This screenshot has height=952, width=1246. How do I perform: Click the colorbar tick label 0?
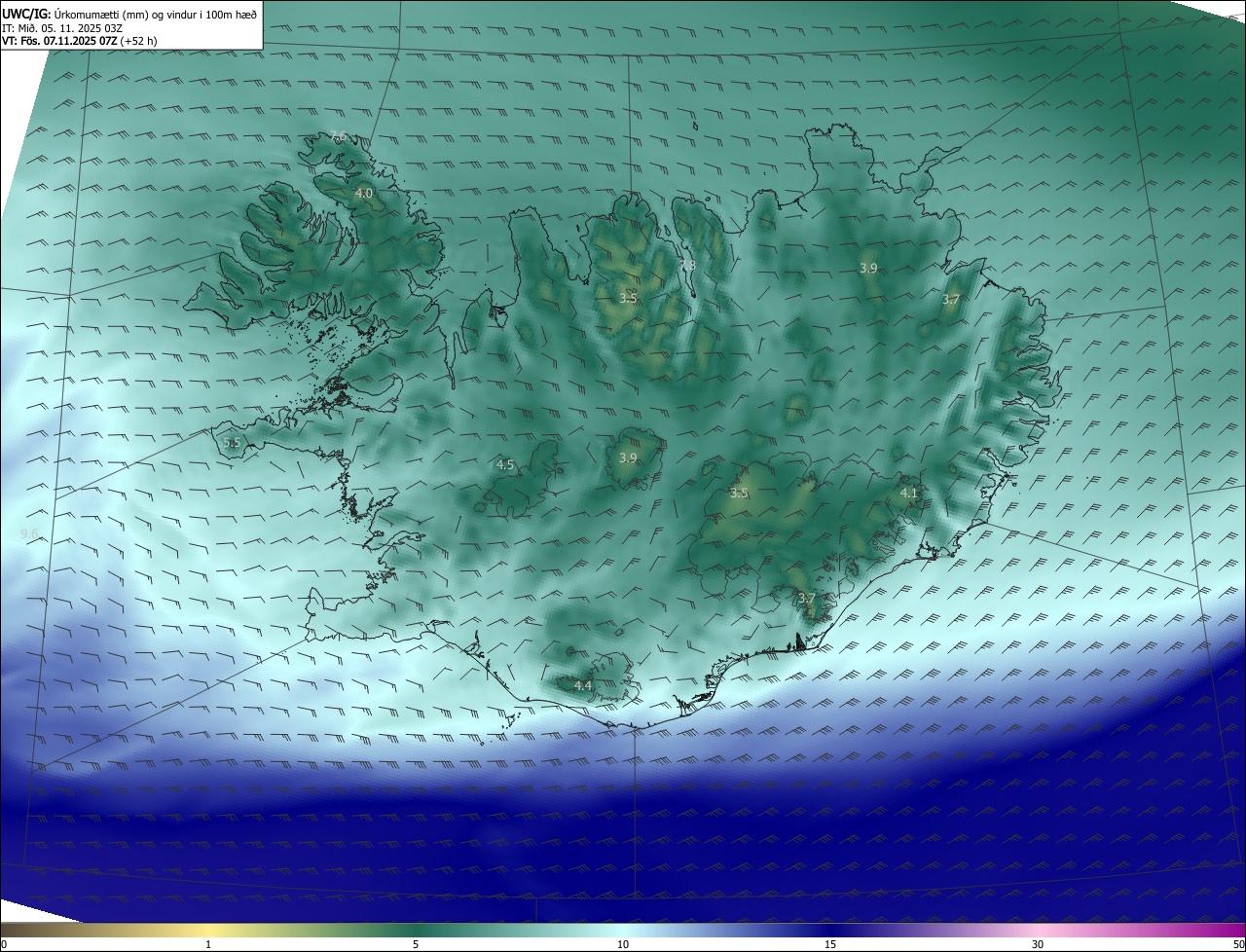click(4, 944)
